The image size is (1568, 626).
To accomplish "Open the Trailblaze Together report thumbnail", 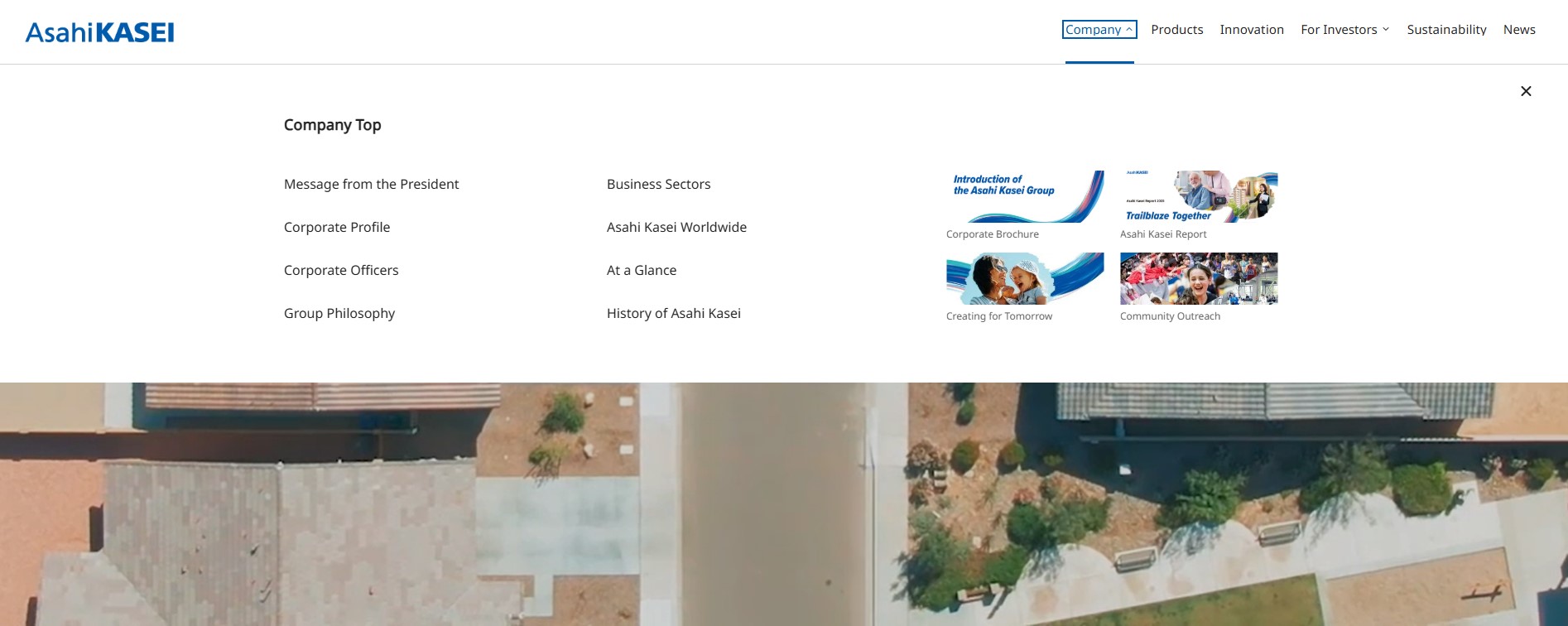I will 1199,196.
